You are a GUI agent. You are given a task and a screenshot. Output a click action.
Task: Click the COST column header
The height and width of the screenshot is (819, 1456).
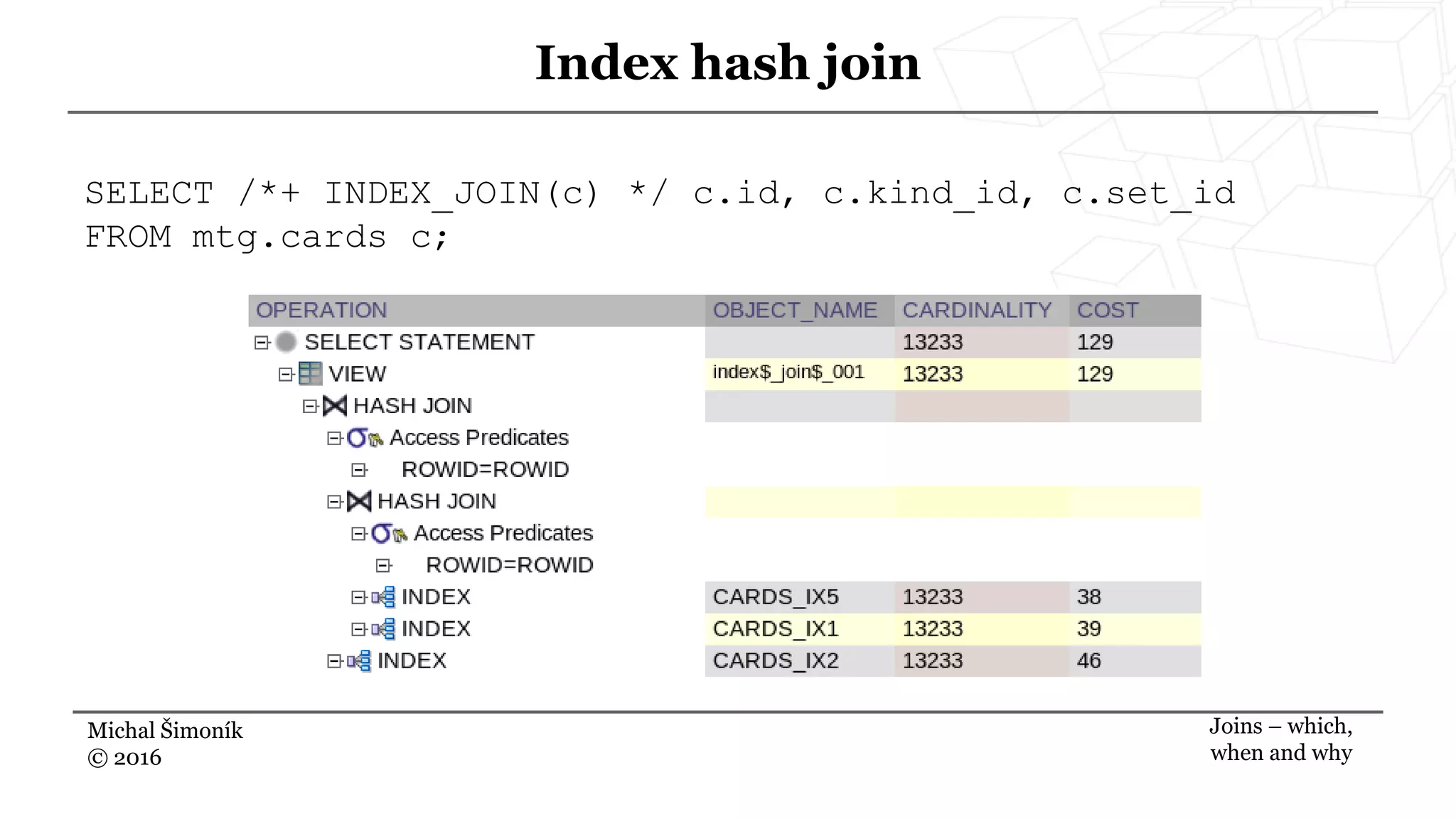click(x=1135, y=311)
